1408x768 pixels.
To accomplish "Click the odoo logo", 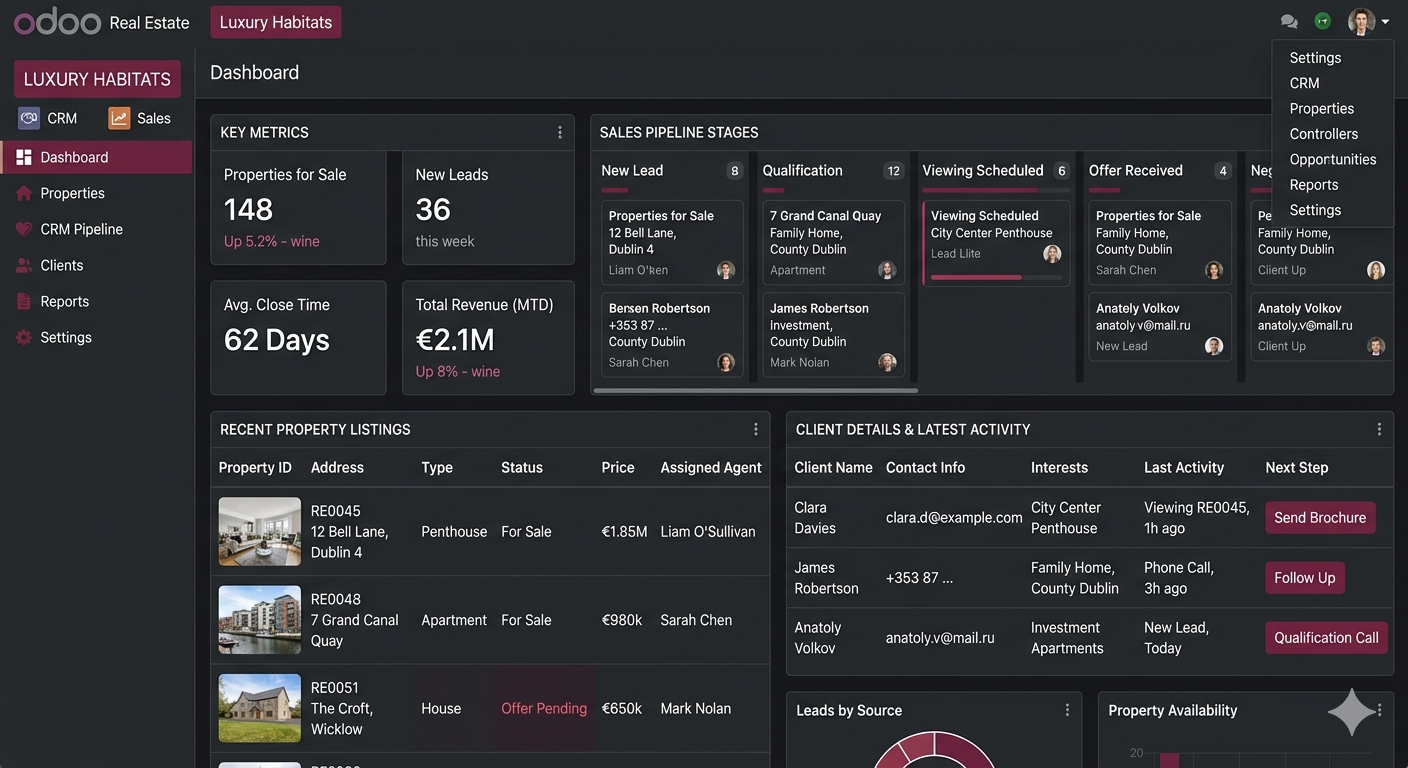I will (57, 20).
